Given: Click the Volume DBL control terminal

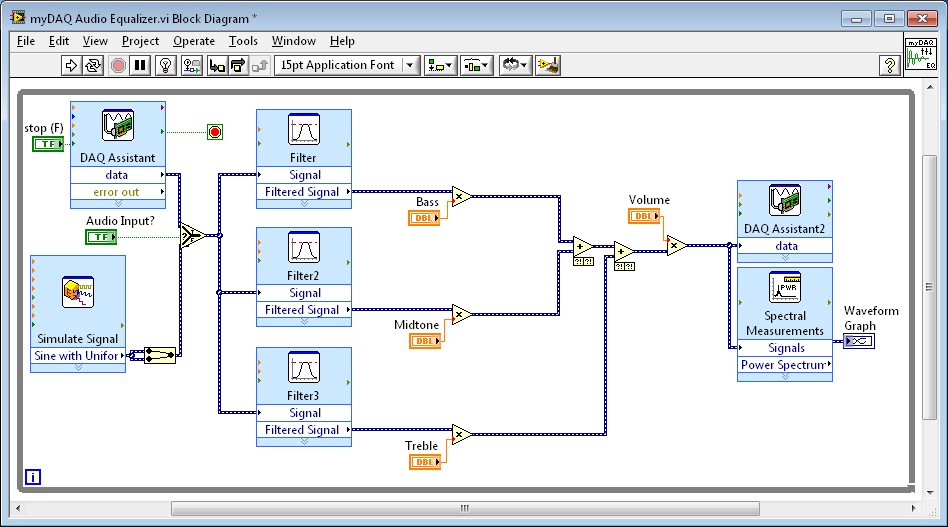Looking at the screenshot, I should coord(644,216).
